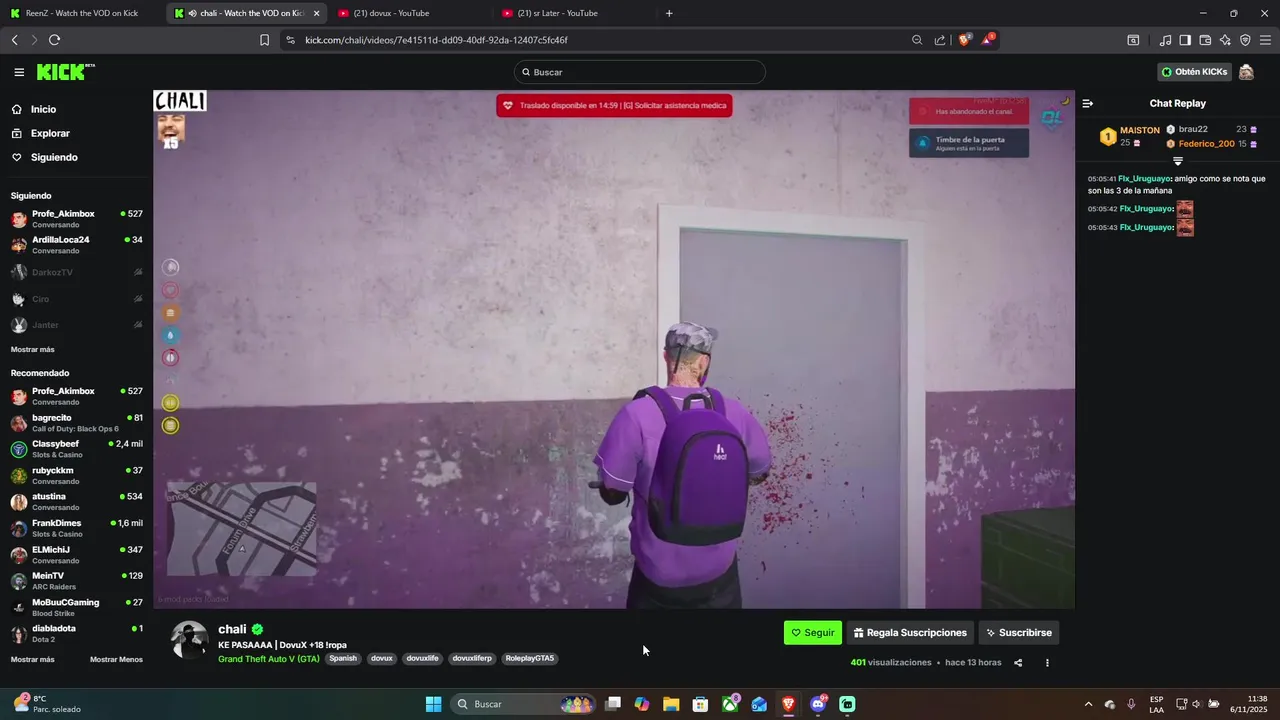Focus the Kick Buscar search field
Viewport: 1280px width, 720px height.
coord(640,72)
